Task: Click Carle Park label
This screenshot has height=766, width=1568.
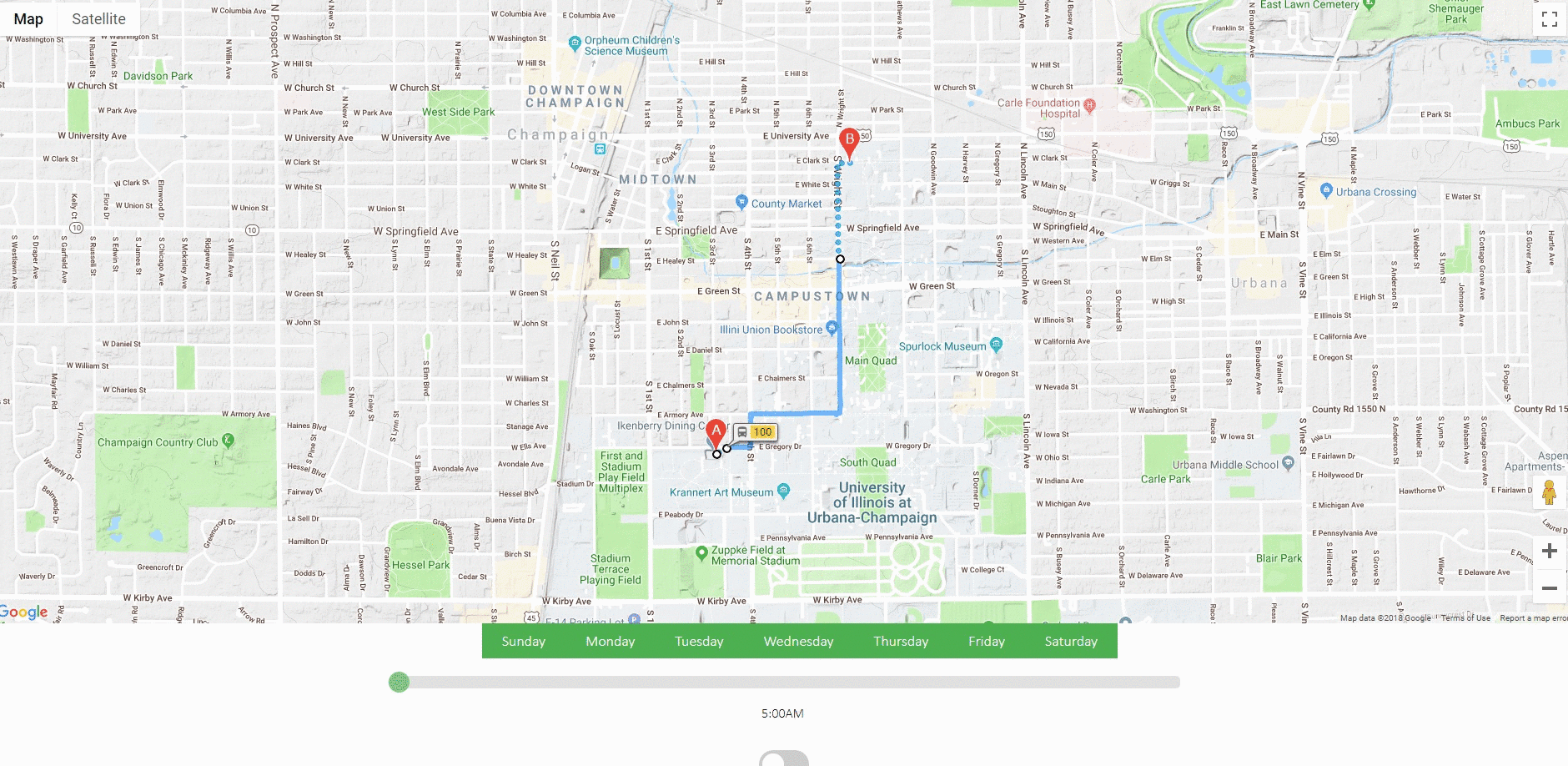Action: tap(1165, 479)
